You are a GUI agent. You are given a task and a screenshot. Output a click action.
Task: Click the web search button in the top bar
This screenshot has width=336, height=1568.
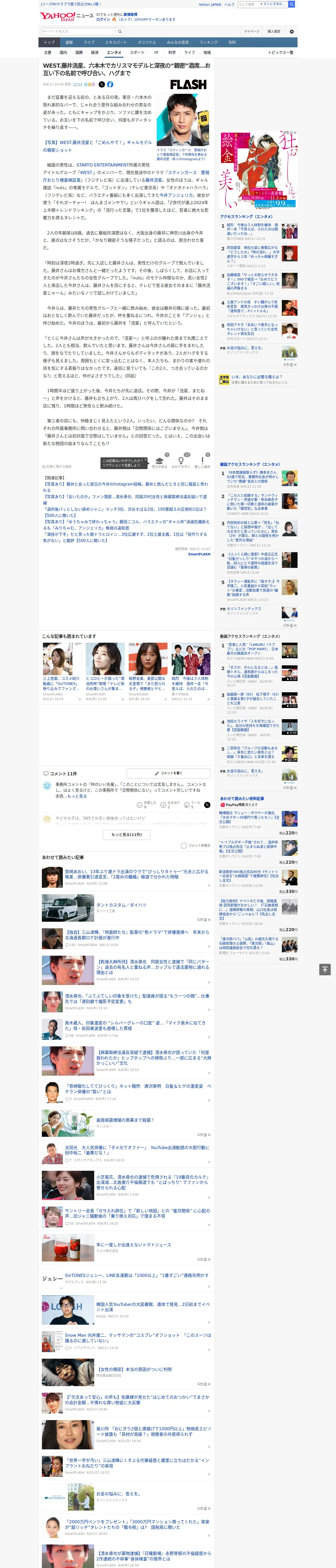pos(292,4)
